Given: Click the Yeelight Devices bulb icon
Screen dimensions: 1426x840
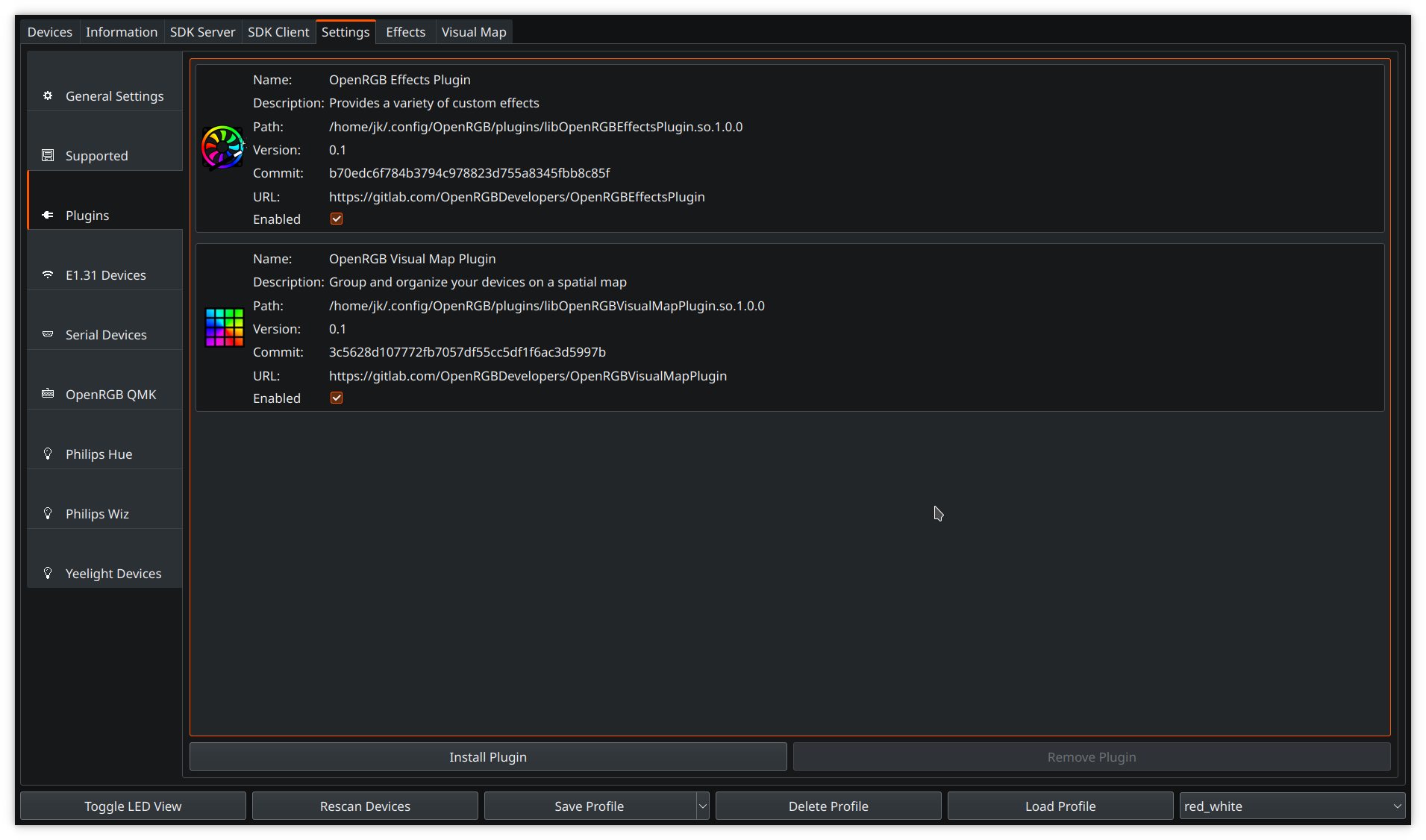Looking at the screenshot, I should pyautogui.click(x=48, y=573).
